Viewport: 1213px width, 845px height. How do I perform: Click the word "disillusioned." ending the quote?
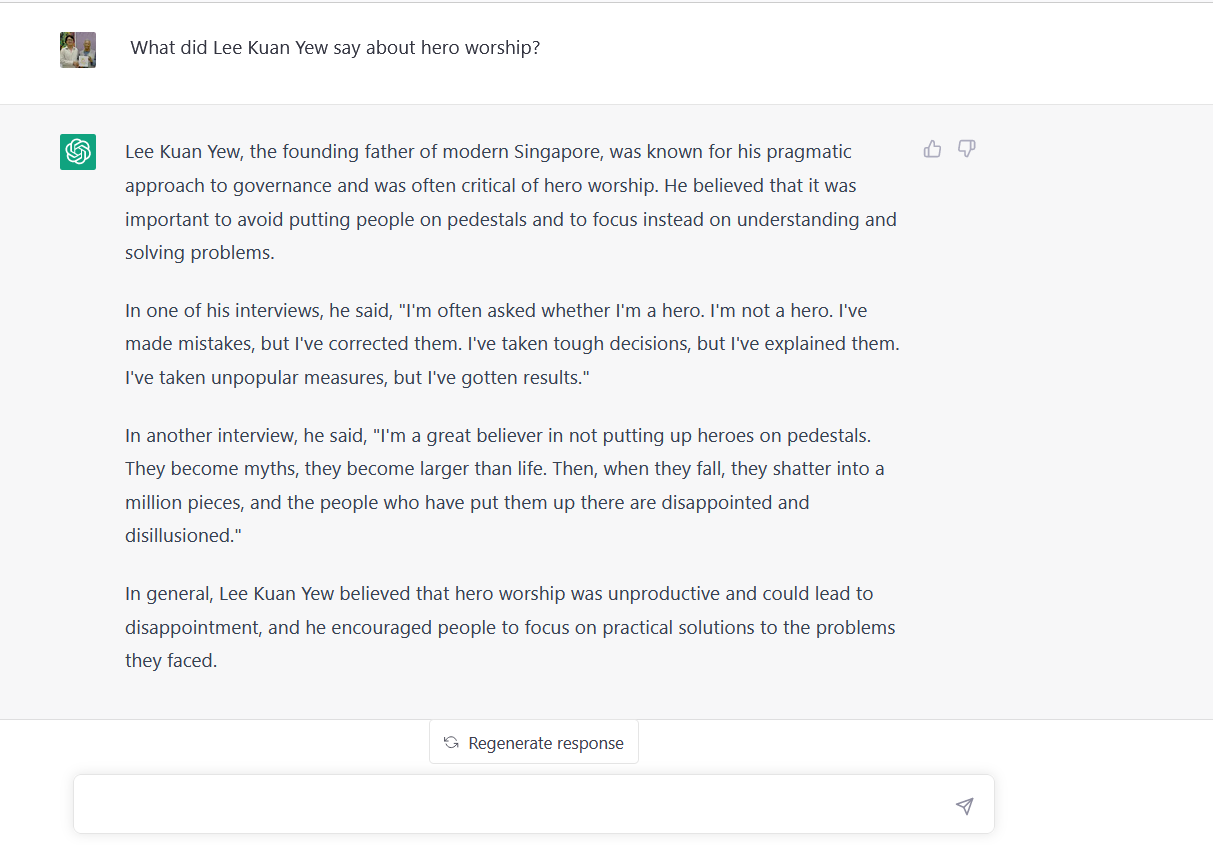(x=184, y=536)
